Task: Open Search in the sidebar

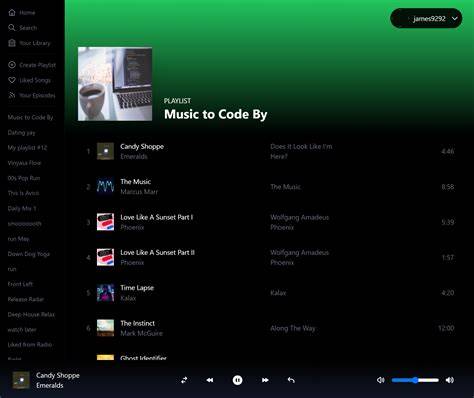Action: pos(28,28)
